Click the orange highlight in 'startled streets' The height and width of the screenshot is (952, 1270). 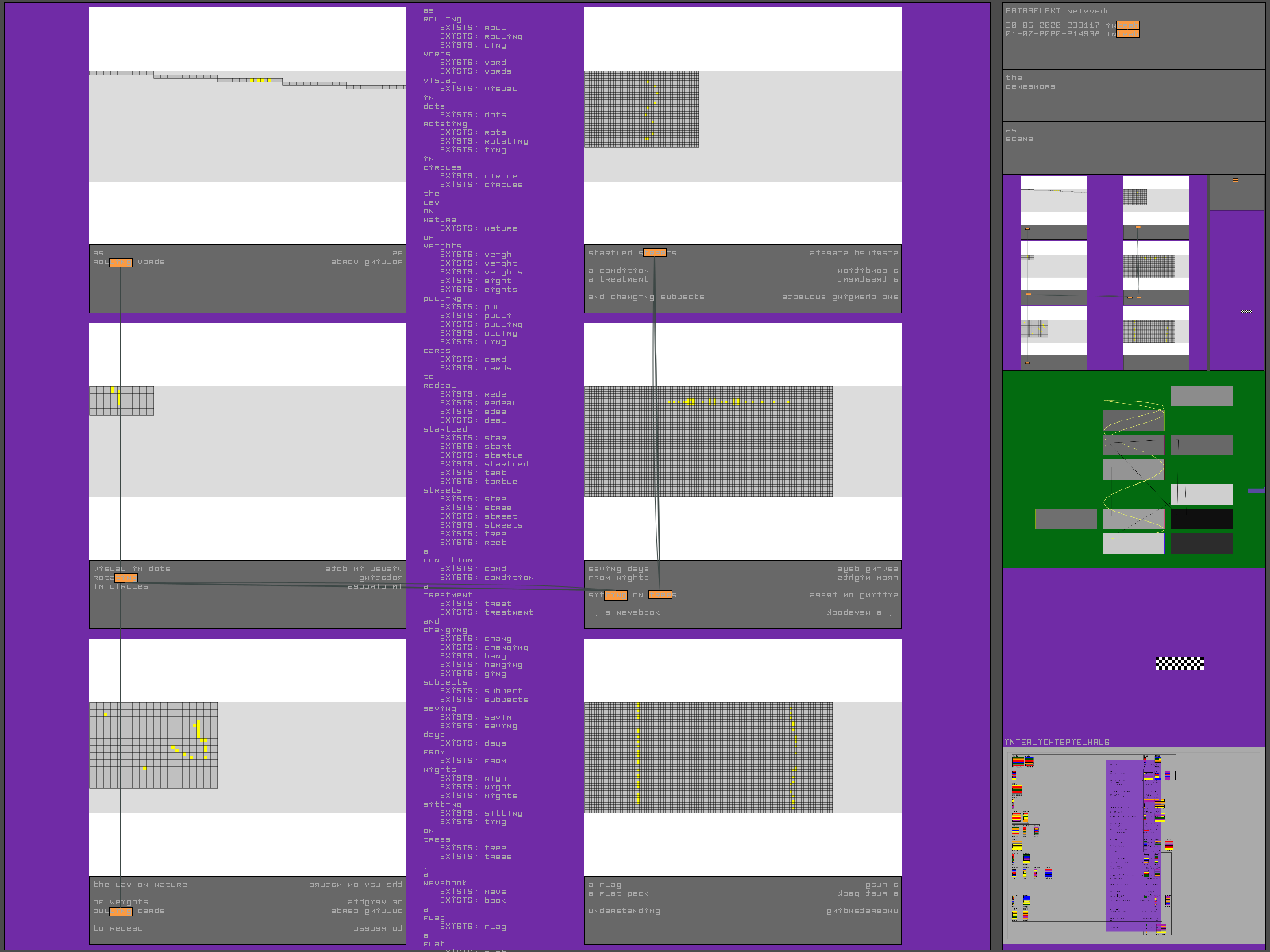[655, 253]
